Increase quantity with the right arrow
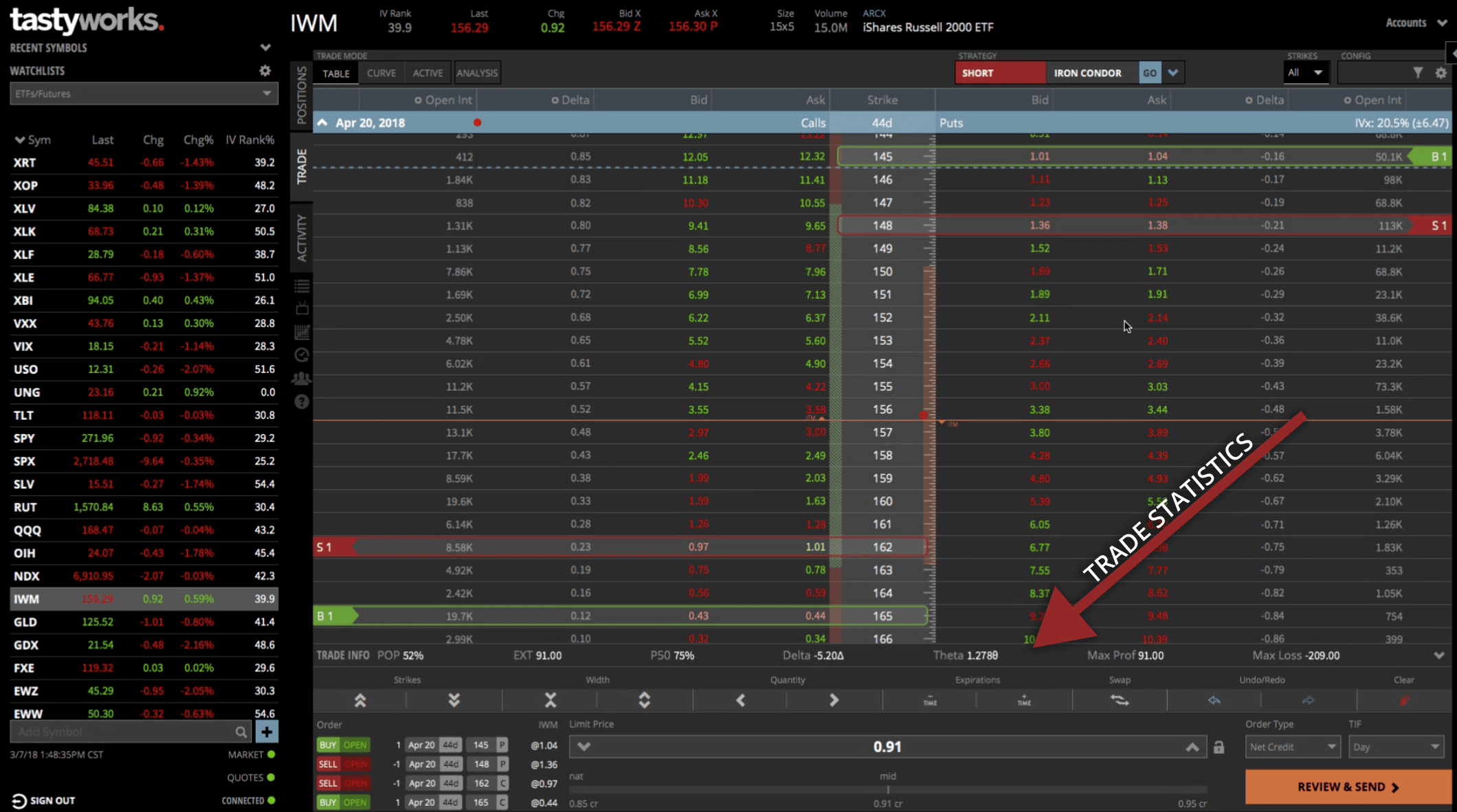 point(834,700)
